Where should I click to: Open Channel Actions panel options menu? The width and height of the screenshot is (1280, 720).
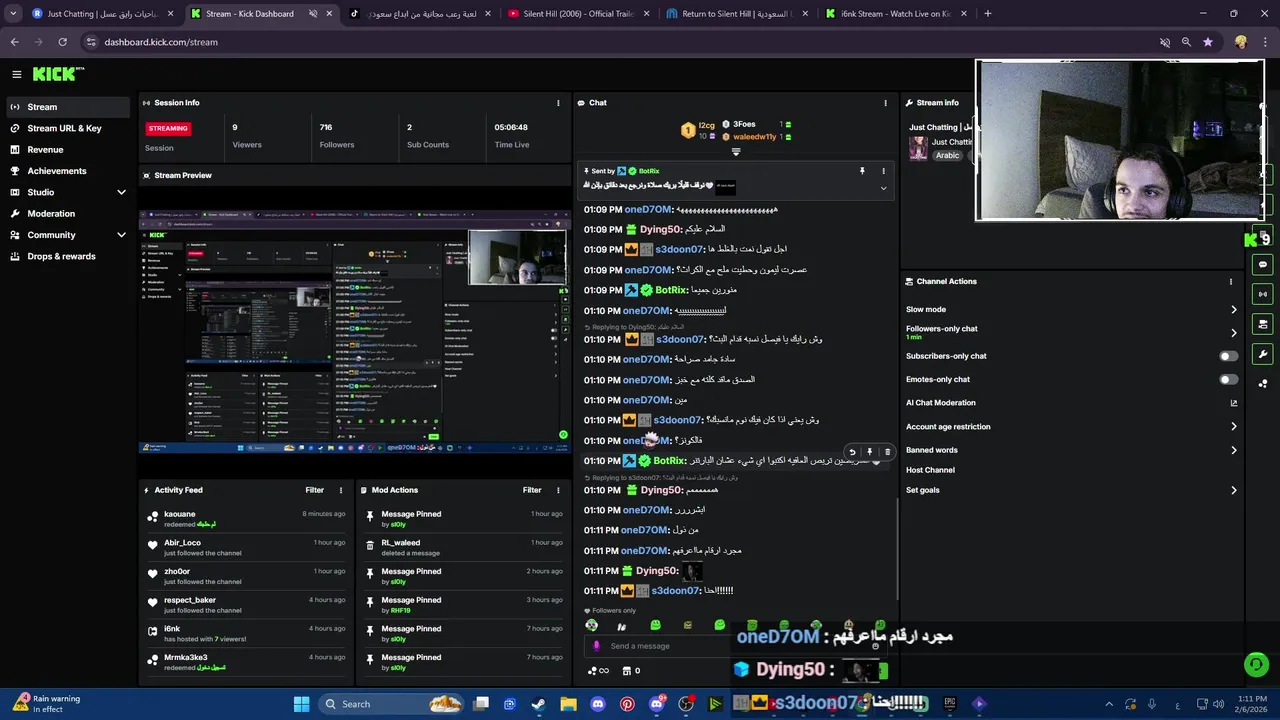[x=1231, y=282]
